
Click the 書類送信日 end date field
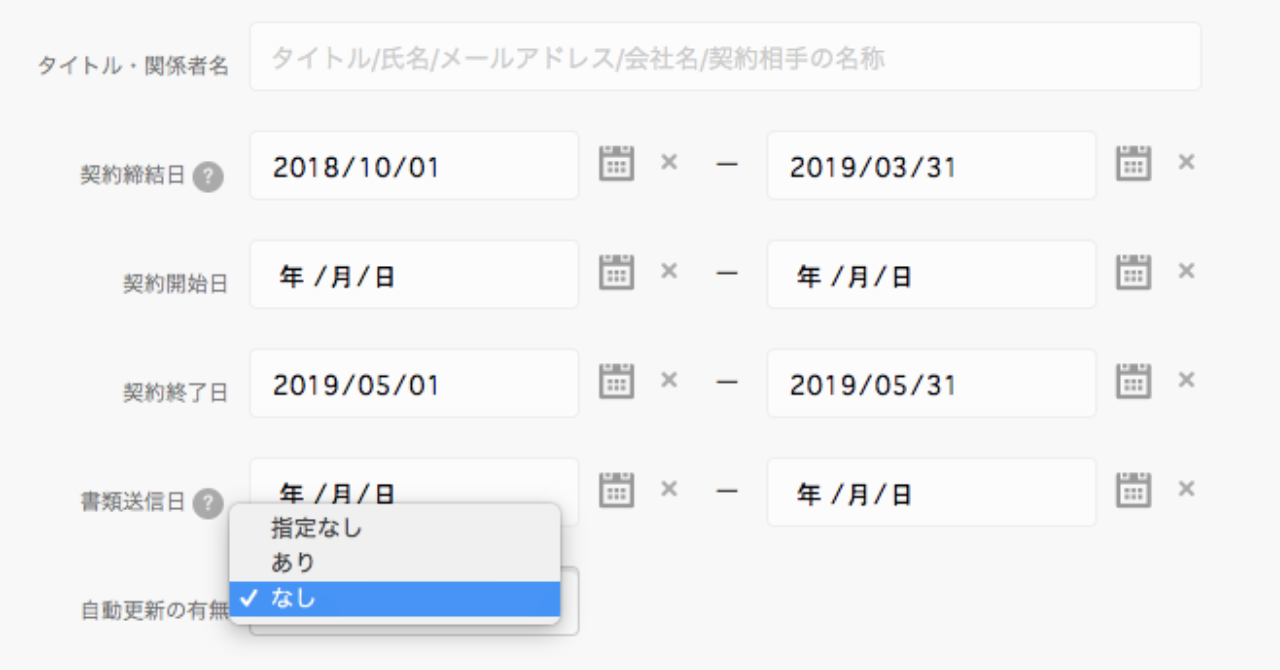(931, 492)
